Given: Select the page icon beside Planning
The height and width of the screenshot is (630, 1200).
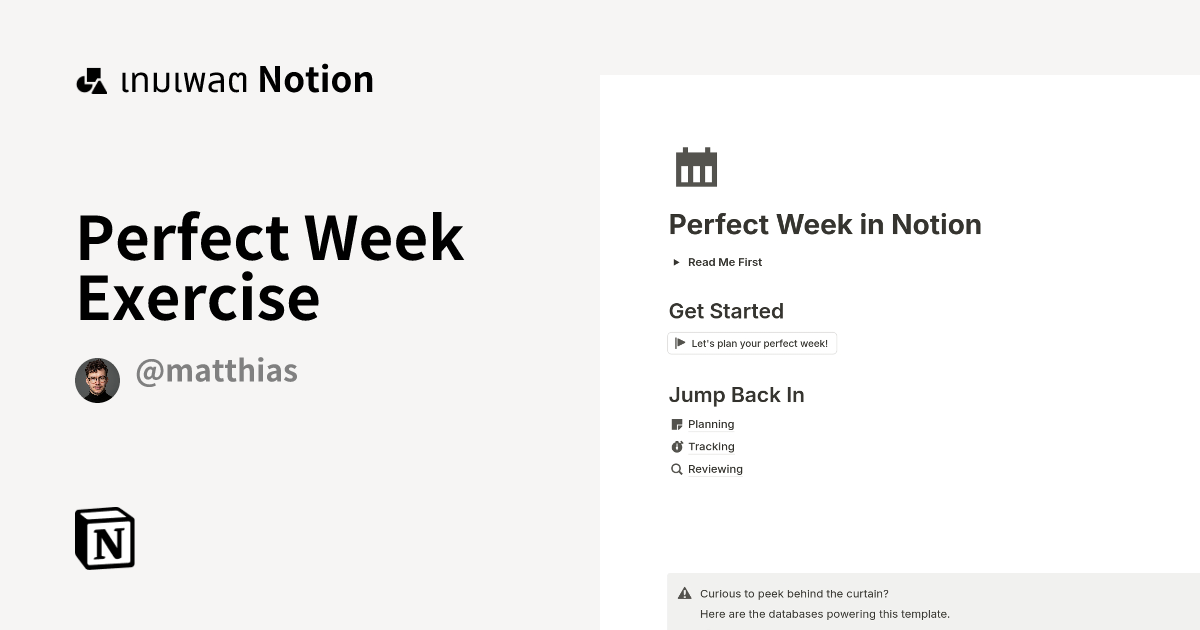Looking at the screenshot, I should (x=676, y=423).
